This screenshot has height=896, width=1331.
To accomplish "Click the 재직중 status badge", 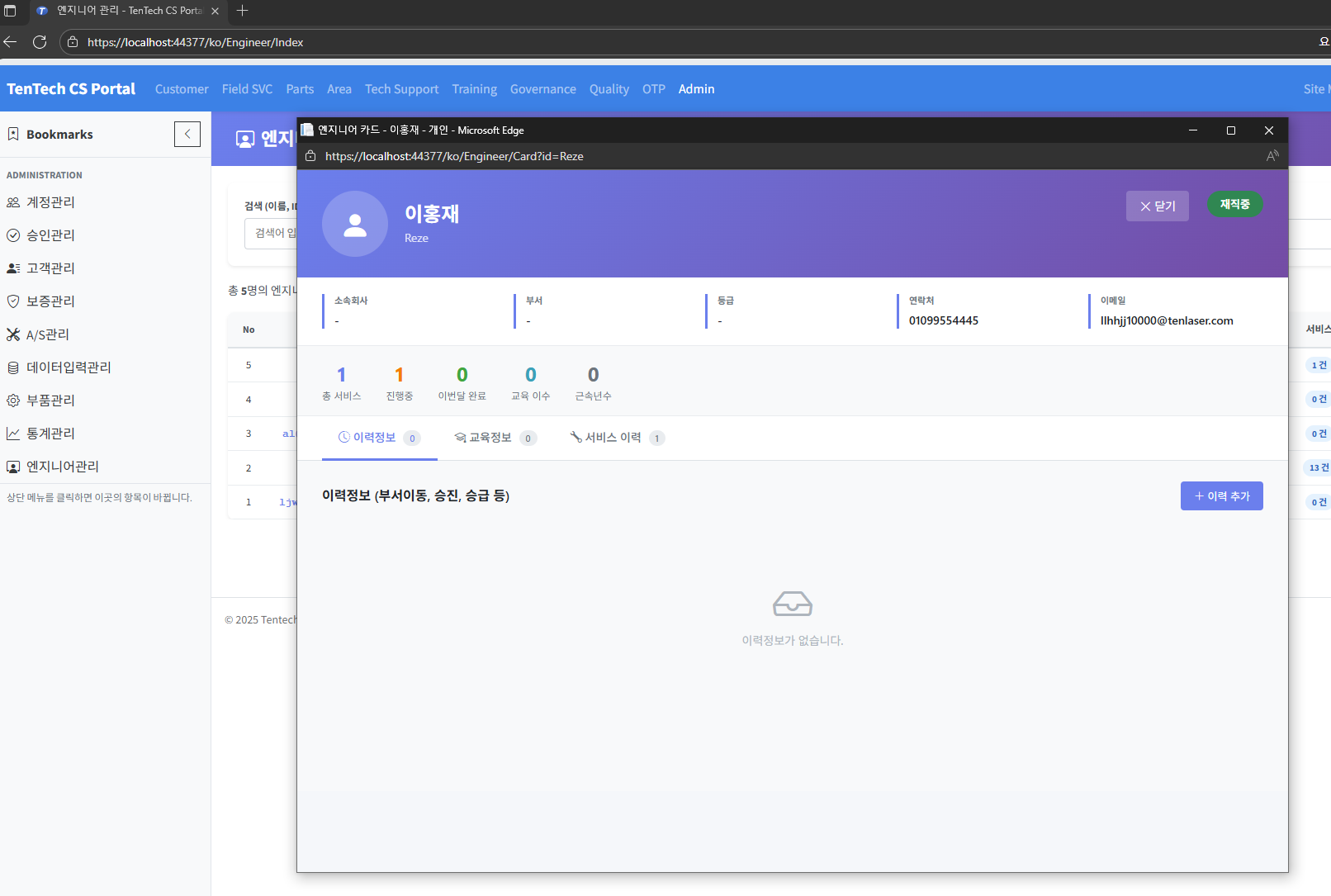I will click(1234, 205).
